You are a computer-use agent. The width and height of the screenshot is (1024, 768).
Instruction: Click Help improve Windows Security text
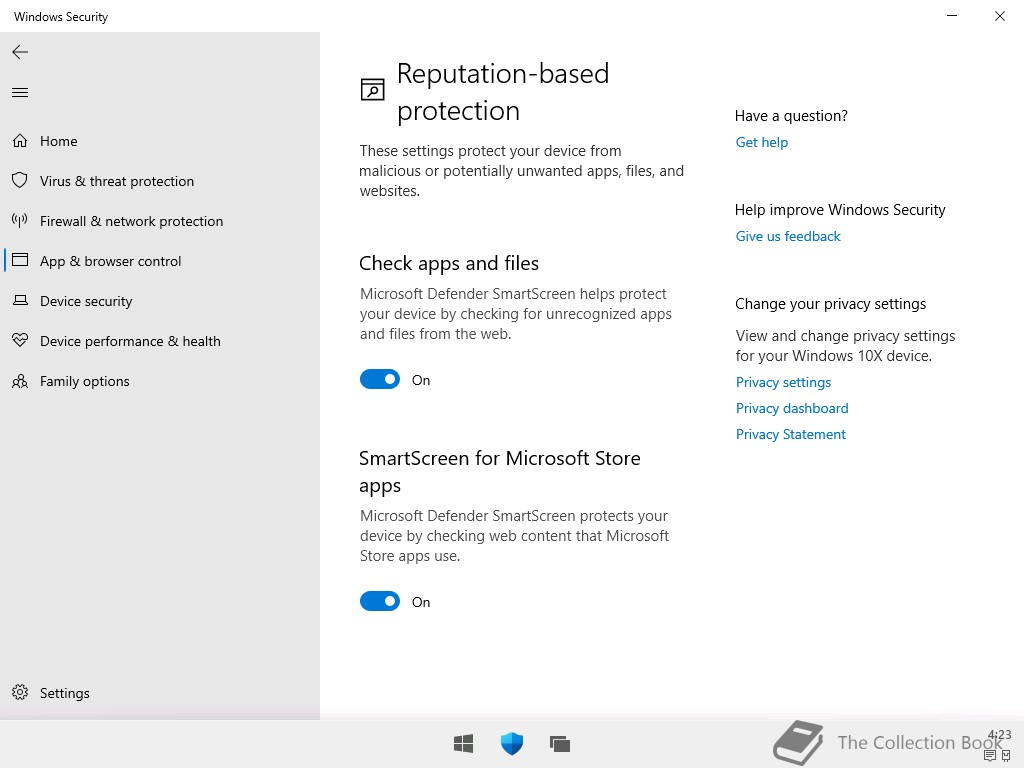tap(840, 210)
